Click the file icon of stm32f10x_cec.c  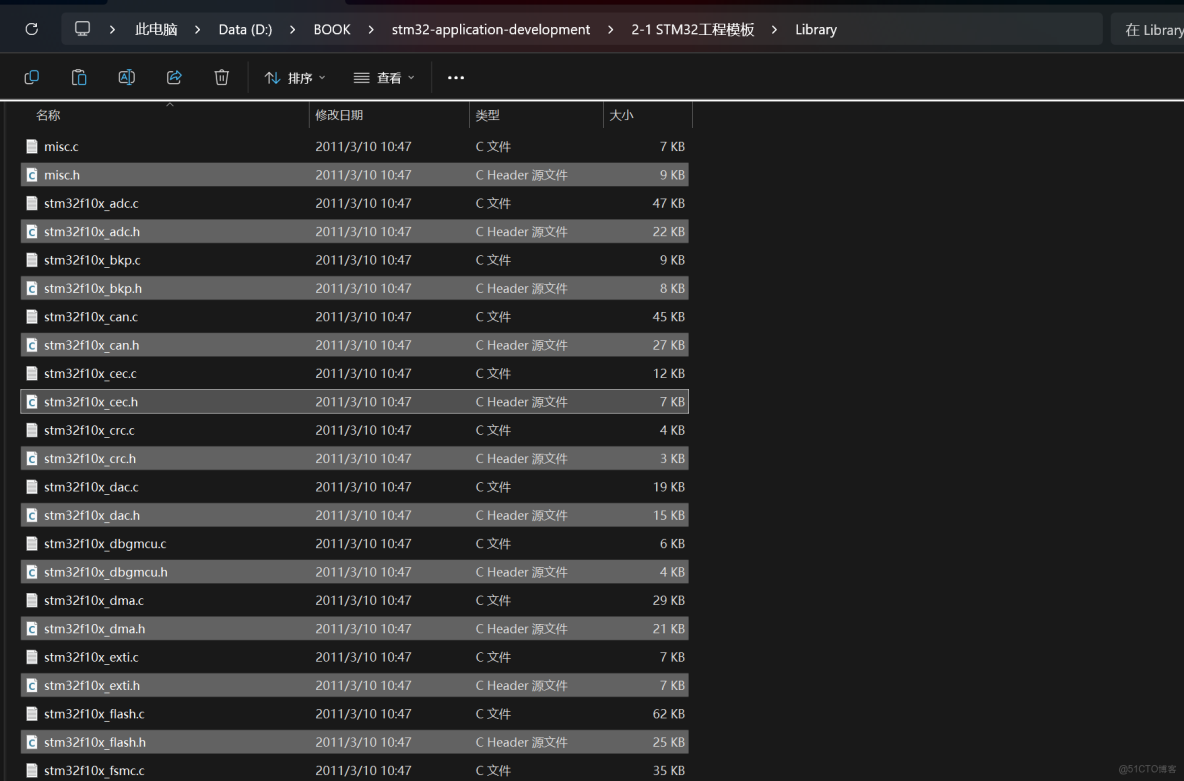point(32,373)
